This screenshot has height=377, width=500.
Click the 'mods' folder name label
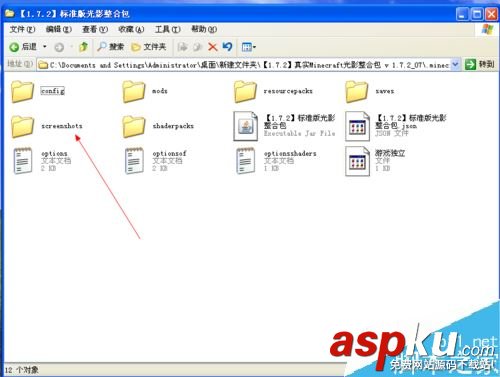pos(160,91)
